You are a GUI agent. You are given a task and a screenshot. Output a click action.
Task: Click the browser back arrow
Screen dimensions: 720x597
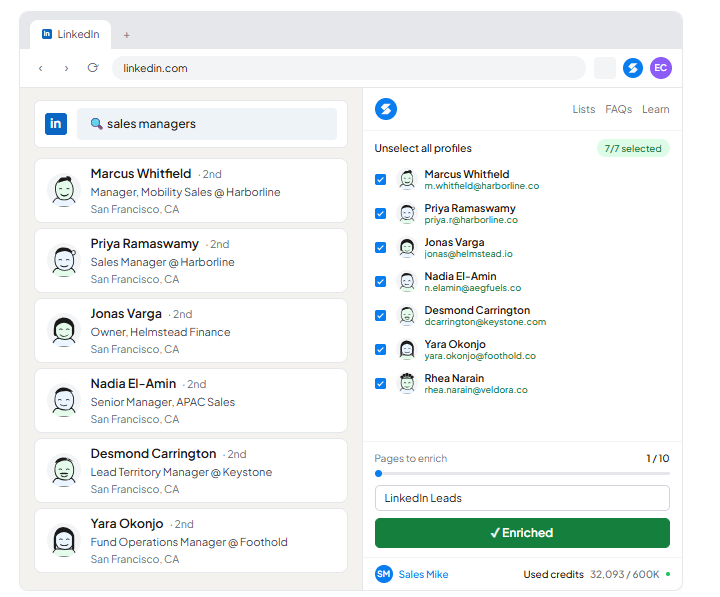[x=40, y=68]
